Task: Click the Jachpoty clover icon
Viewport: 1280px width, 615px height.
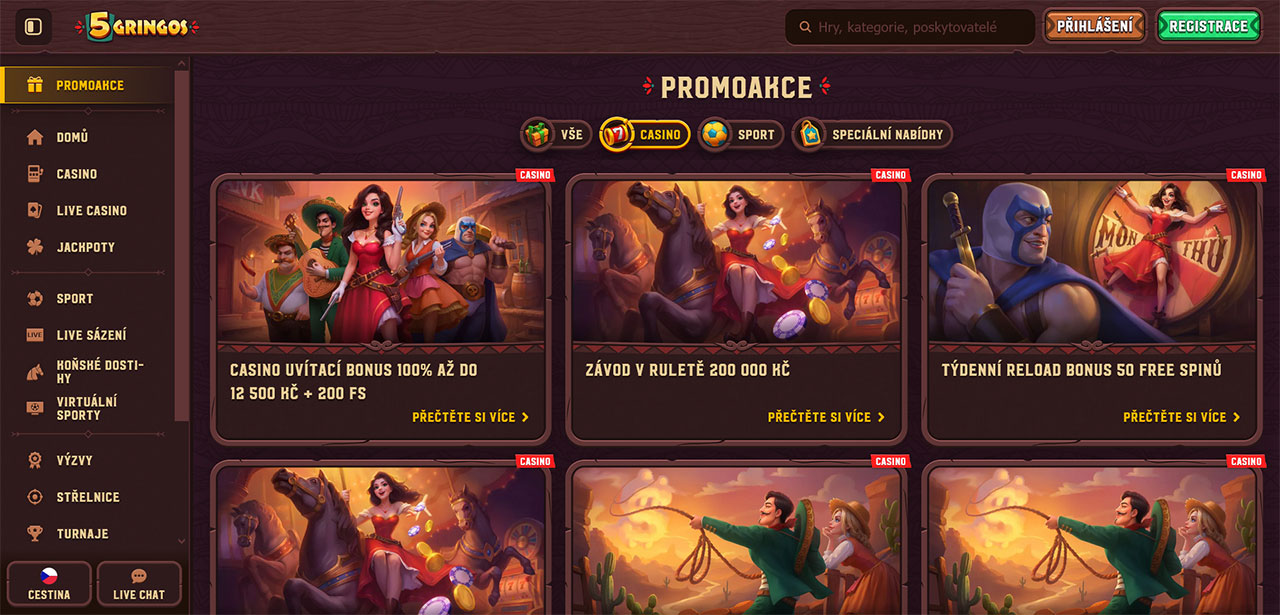Action: [x=35, y=247]
